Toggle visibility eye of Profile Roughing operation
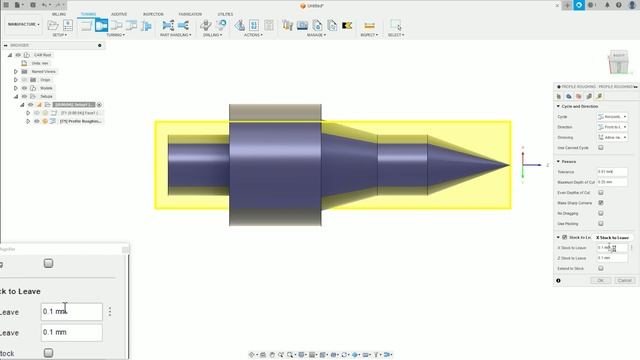 [37, 121]
